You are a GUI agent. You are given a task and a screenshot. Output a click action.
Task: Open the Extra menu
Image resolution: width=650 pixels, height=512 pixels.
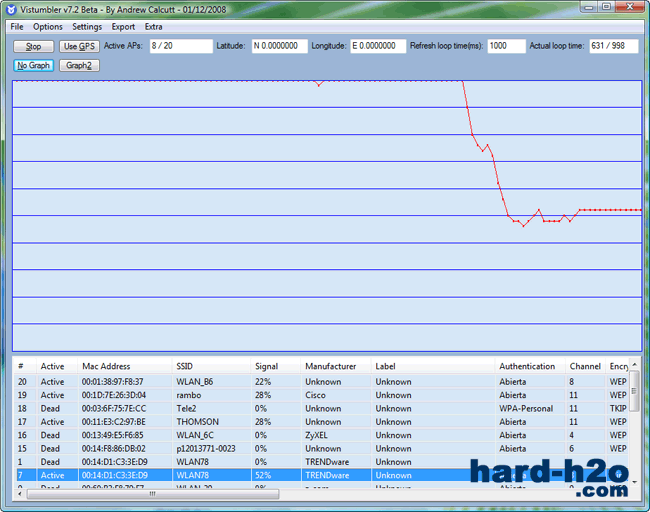(x=153, y=26)
